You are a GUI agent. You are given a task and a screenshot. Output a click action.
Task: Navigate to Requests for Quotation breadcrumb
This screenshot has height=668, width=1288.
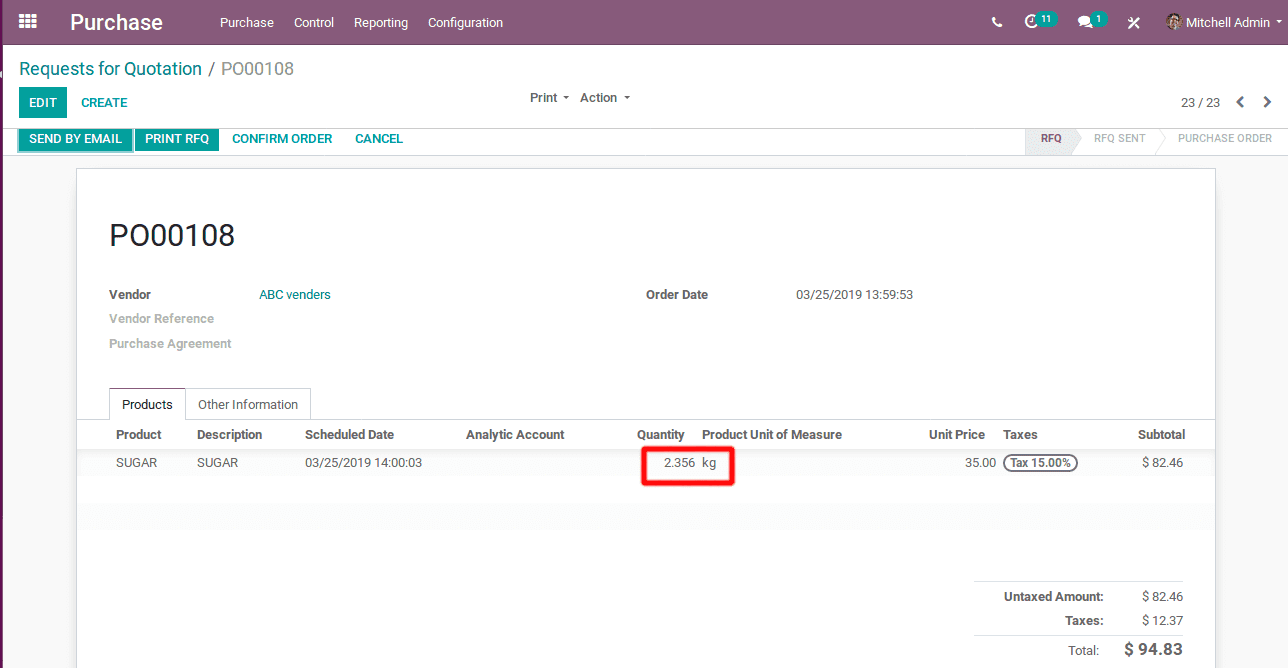pos(110,69)
